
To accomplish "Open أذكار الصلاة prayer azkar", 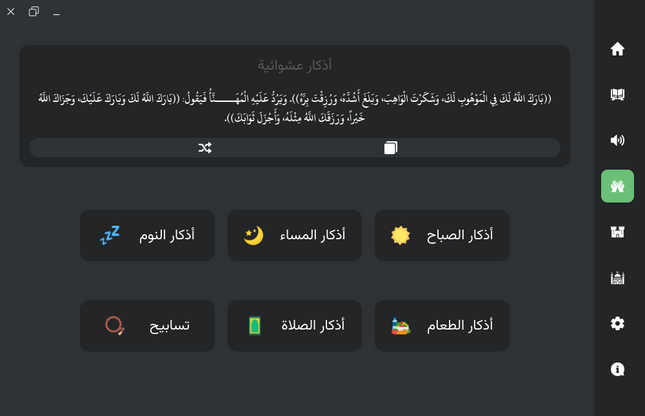I will coord(295,325).
